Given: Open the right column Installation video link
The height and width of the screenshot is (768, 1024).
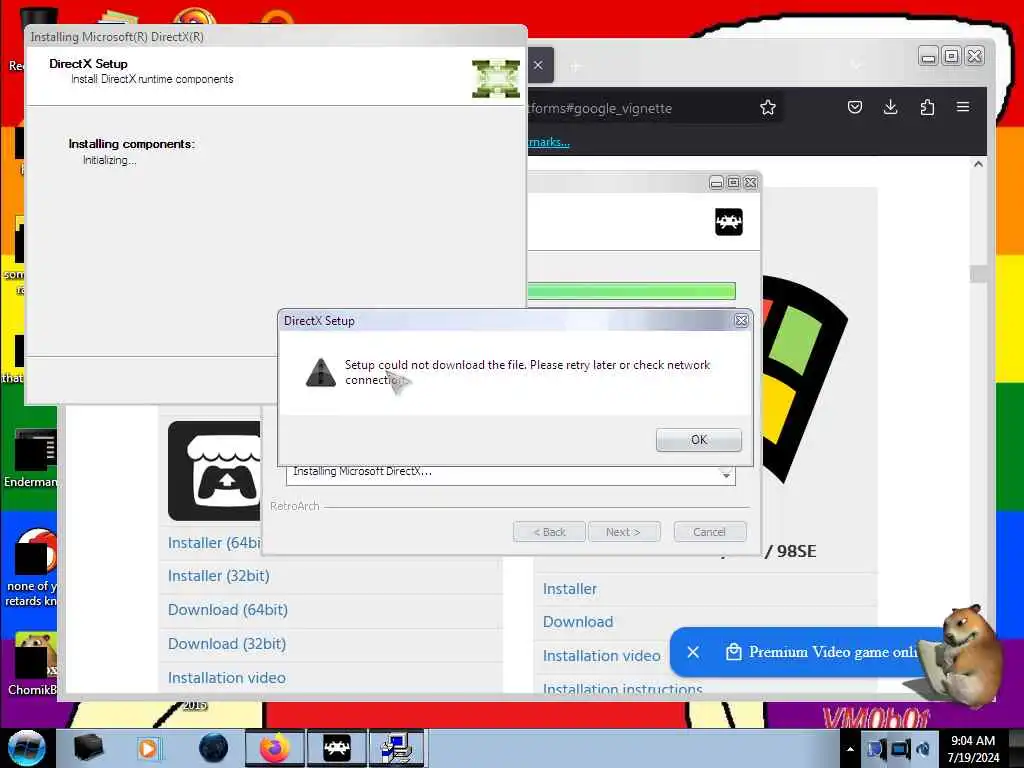Looking at the screenshot, I should (x=601, y=656).
